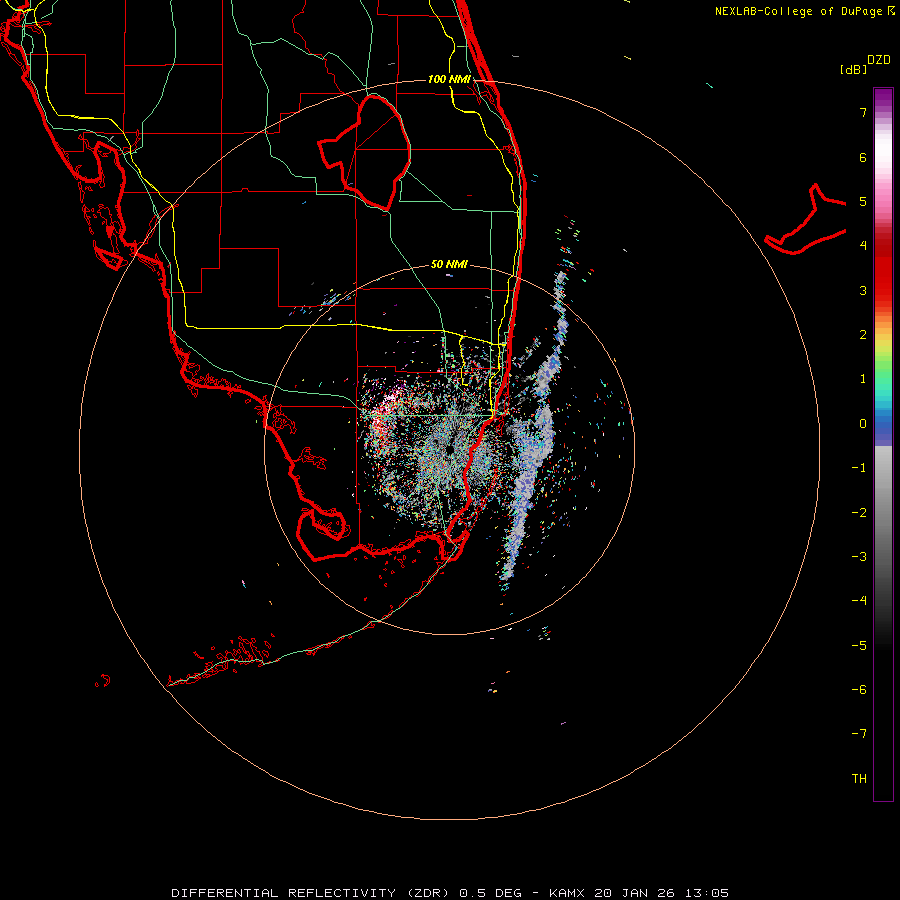This screenshot has height=900, width=900.
Task: Click the -1 value on the color scale
Action: (859, 468)
